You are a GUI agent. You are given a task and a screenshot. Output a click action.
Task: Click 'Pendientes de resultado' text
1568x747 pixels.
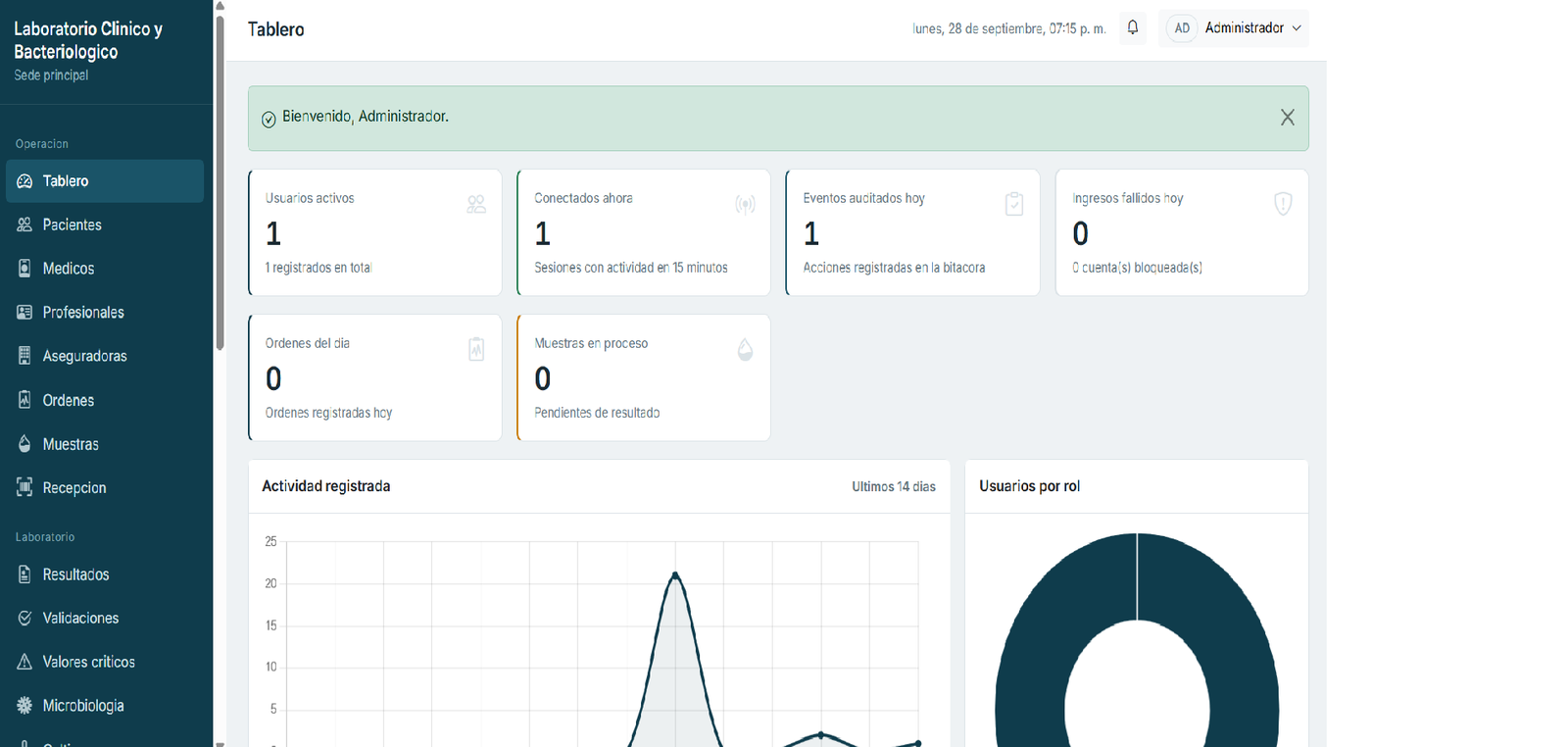point(597,413)
